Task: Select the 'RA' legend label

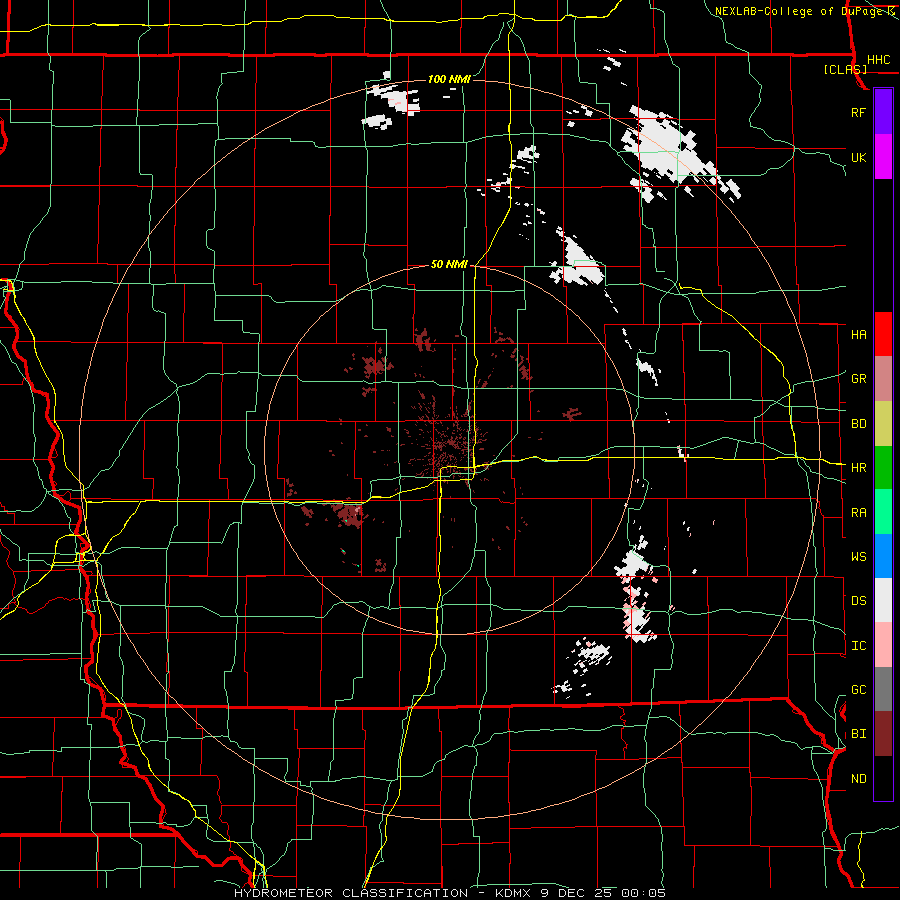Action: [858, 513]
